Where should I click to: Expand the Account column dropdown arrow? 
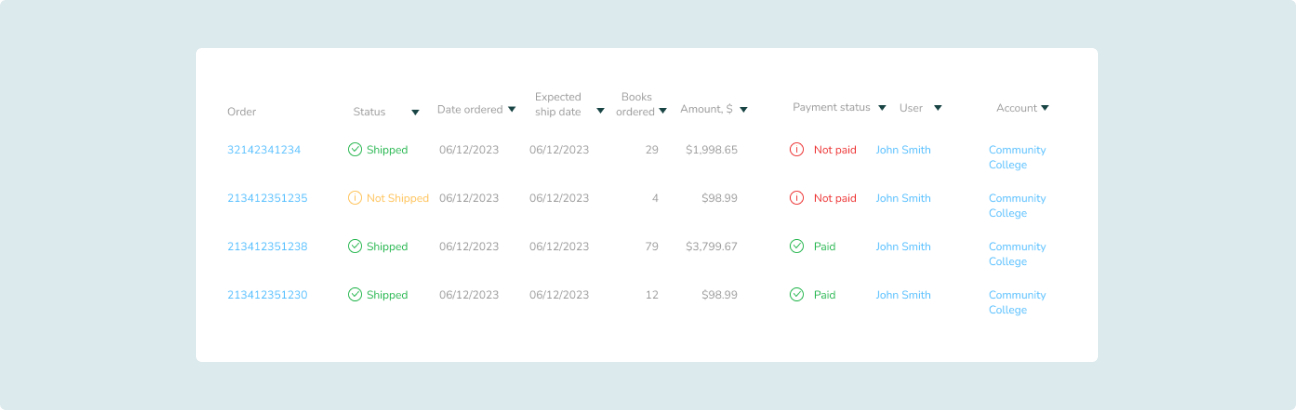pos(1045,108)
